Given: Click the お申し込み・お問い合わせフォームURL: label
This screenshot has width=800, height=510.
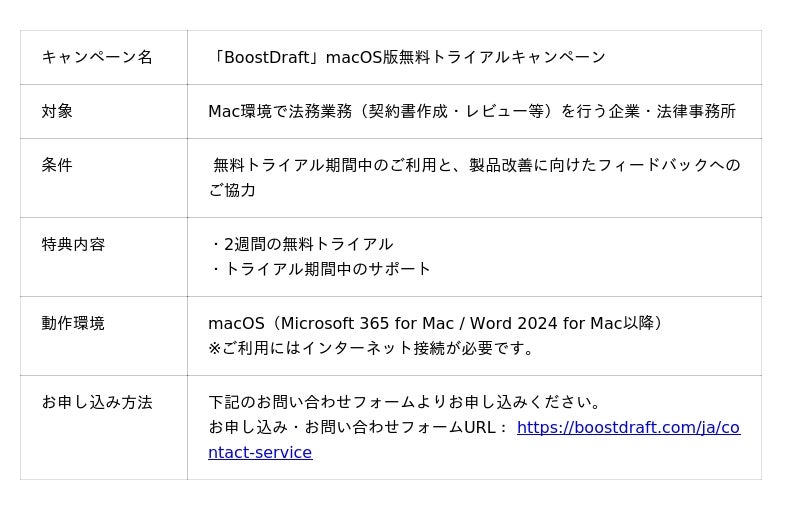Looking at the screenshot, I should [358, 427].
